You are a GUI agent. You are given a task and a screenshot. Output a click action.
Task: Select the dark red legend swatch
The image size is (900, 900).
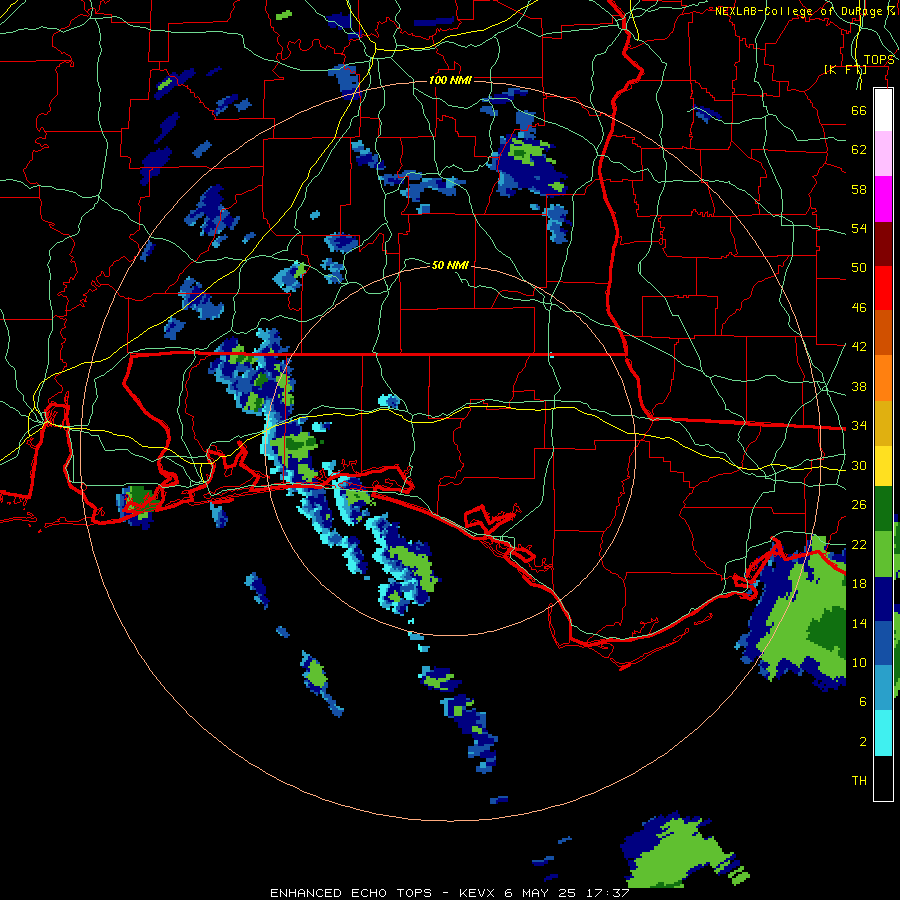click(x=883, y=244)
